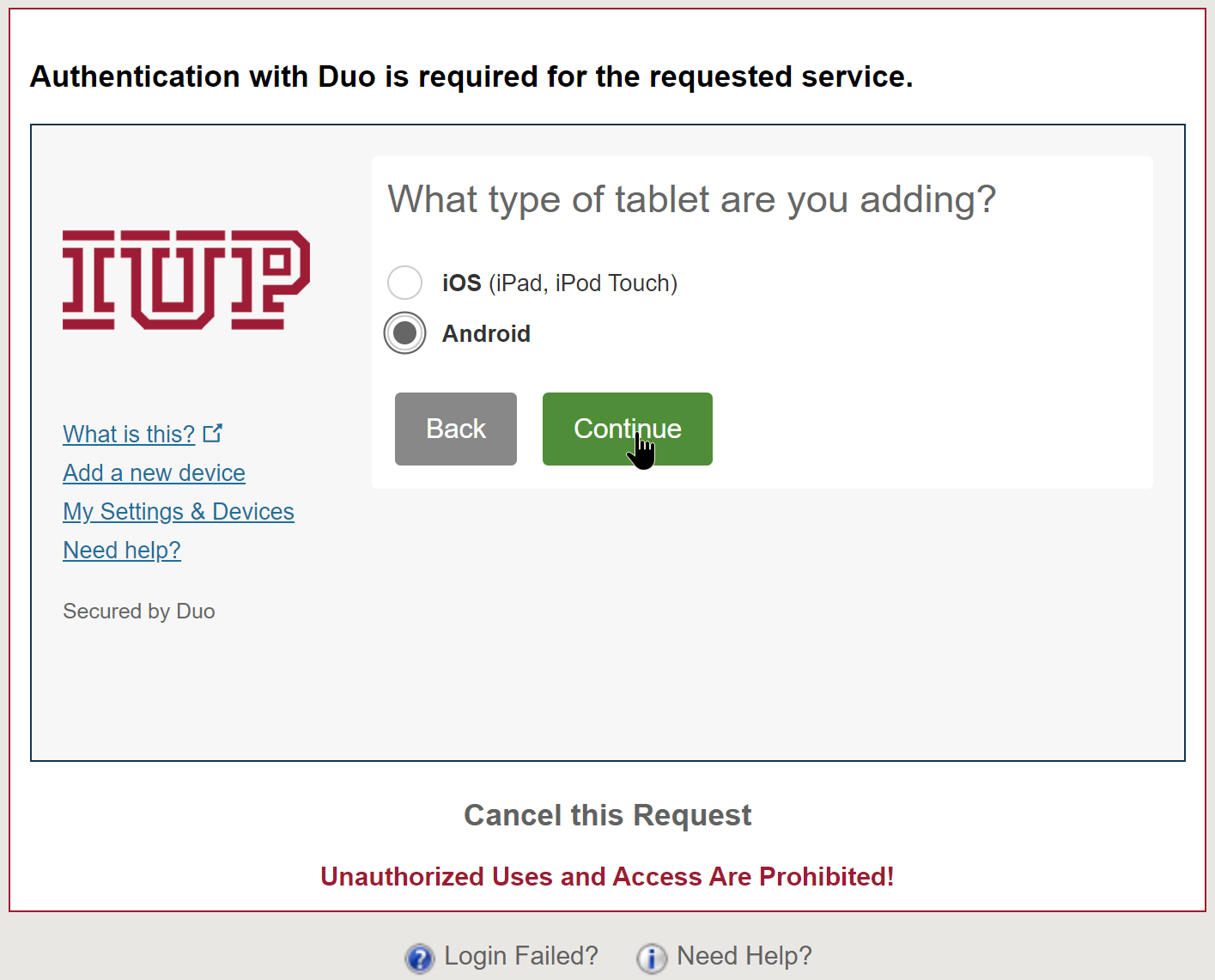
Task: Click the Android label text
Action: [x=486, y=333]
